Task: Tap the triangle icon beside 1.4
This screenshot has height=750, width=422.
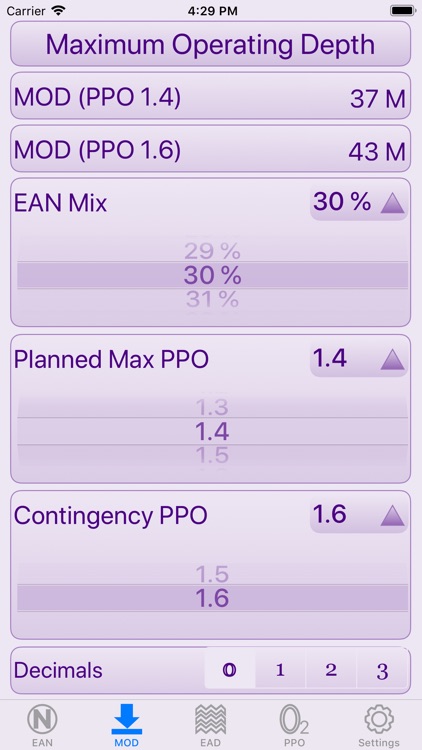Action: [392, 360]
